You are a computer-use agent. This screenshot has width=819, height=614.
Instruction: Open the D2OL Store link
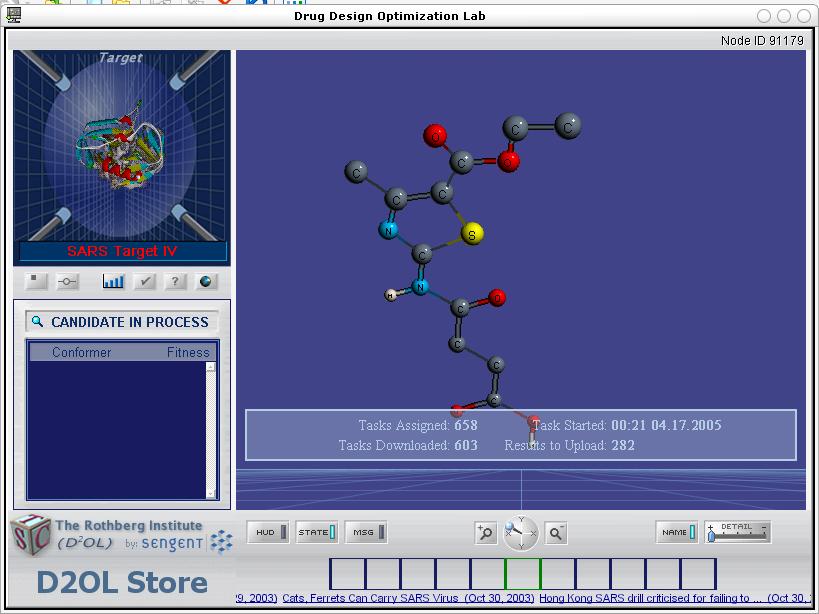122,583
